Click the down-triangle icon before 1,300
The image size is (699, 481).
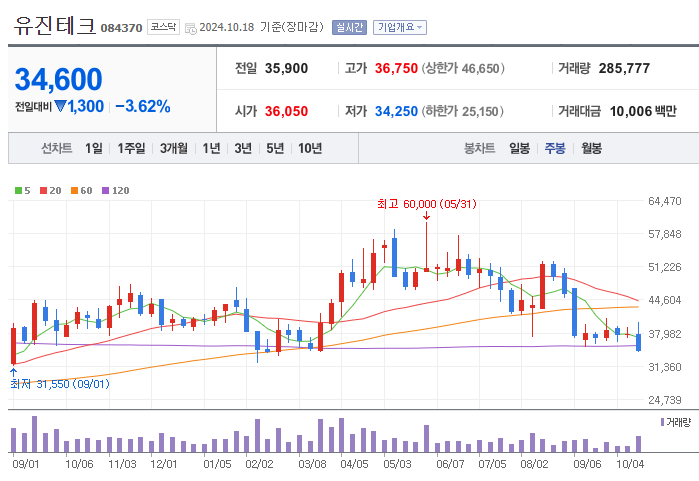pos(61,106)
